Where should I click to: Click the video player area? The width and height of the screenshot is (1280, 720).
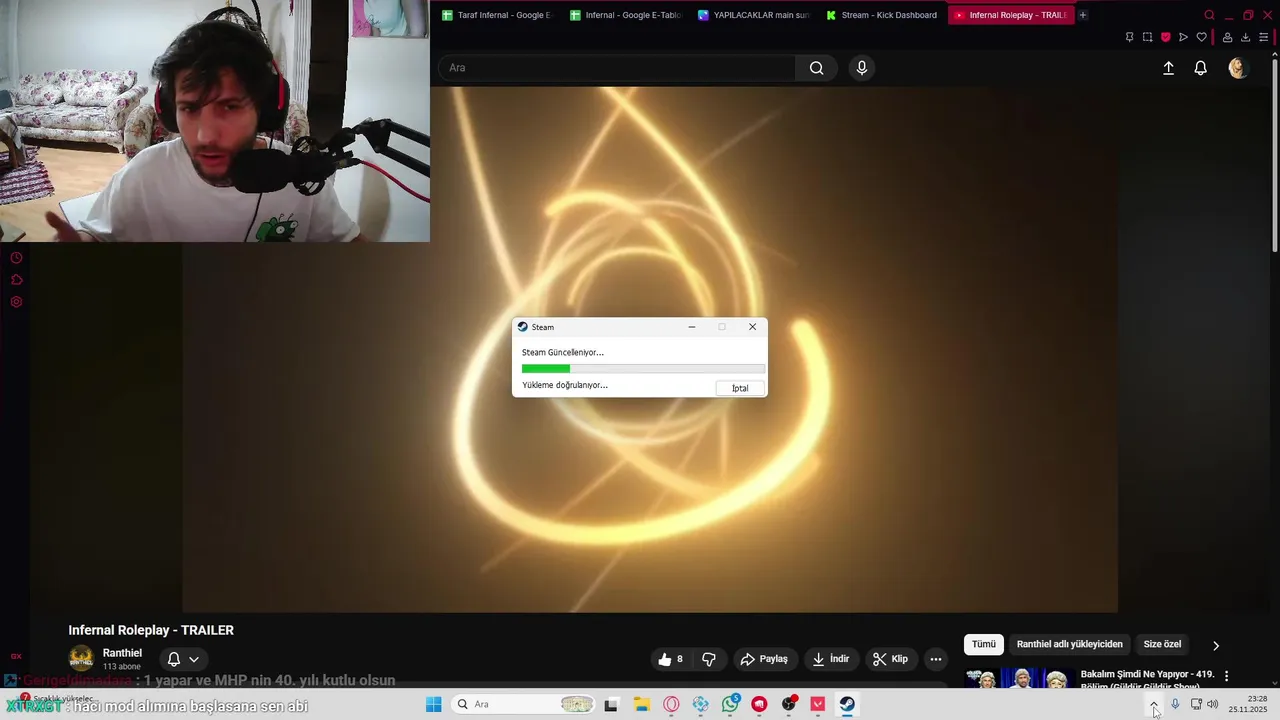click(x=650, y=349)
